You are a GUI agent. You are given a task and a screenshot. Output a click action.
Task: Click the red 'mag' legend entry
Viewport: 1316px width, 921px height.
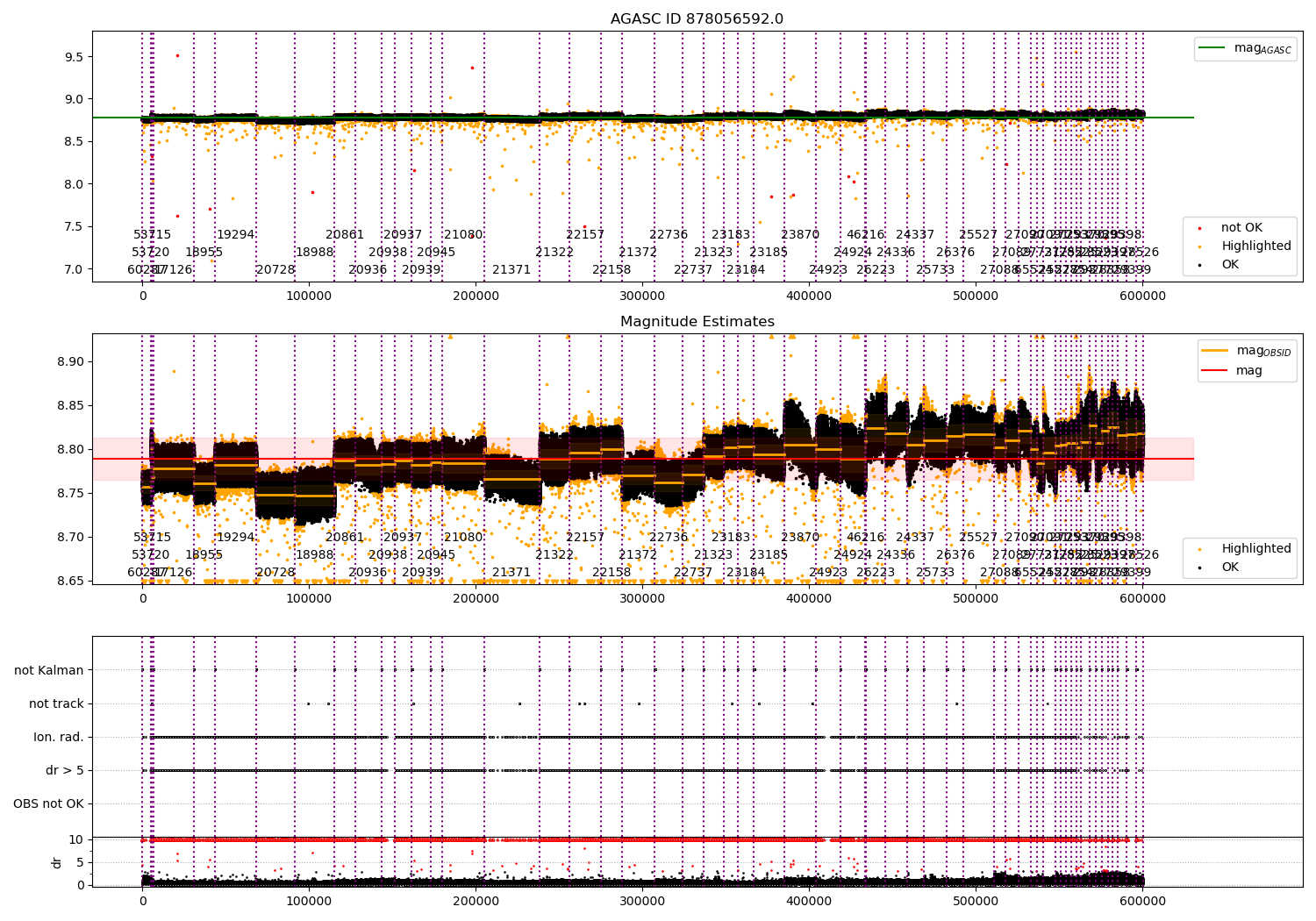(x=1233, y=370)
